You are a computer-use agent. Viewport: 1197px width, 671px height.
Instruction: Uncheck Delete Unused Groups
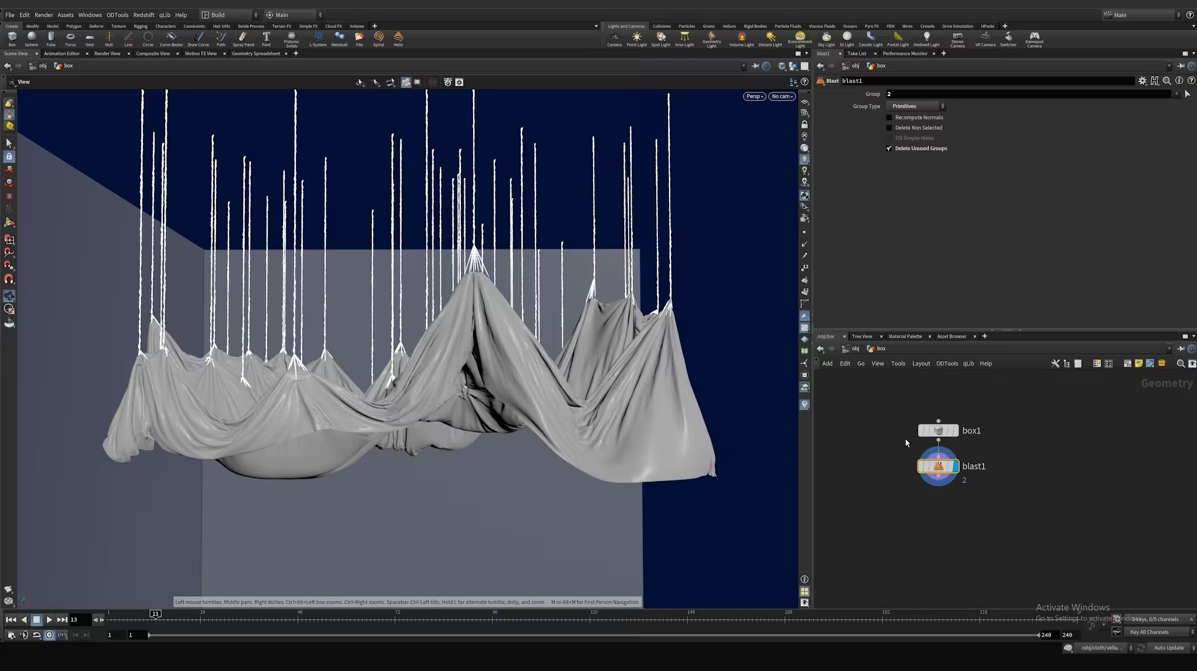889,148
